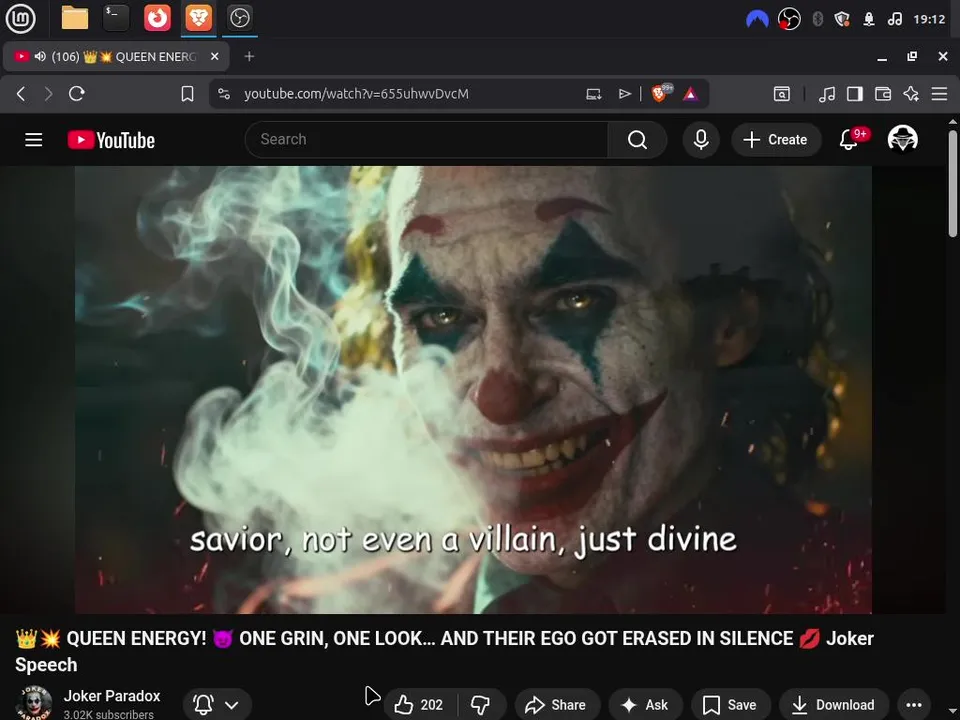Open the Leo AI sparkle icon
The image size is (960, 720).
[x=911, y=94]
